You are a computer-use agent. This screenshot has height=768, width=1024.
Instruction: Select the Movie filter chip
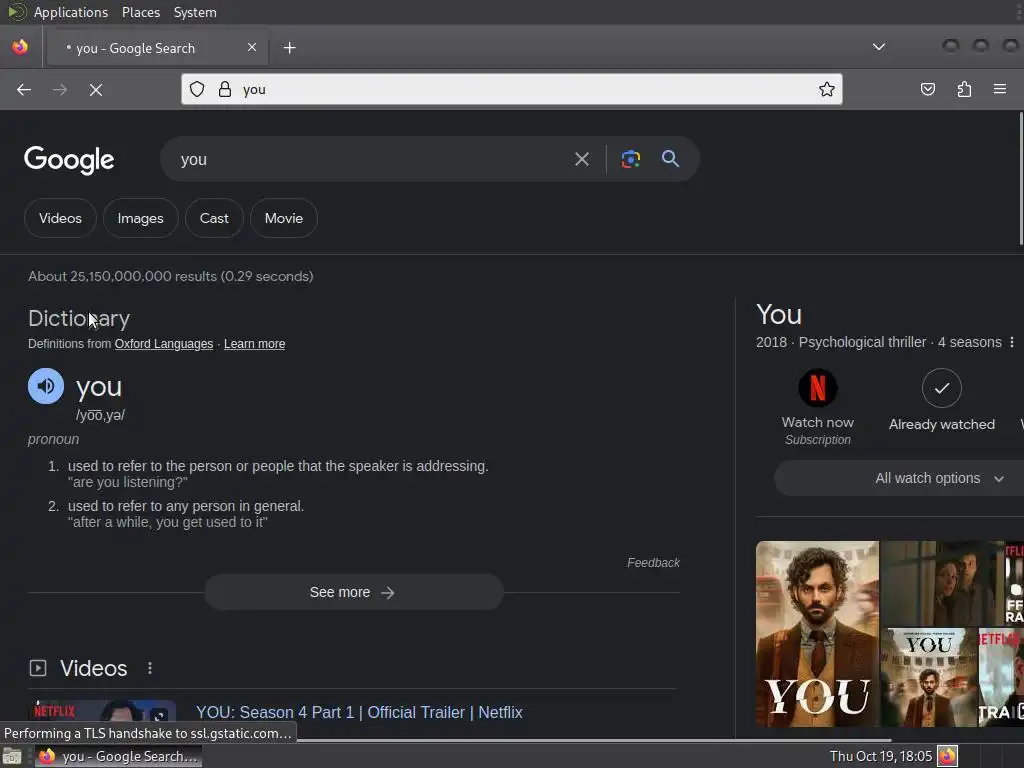[283, 218]
